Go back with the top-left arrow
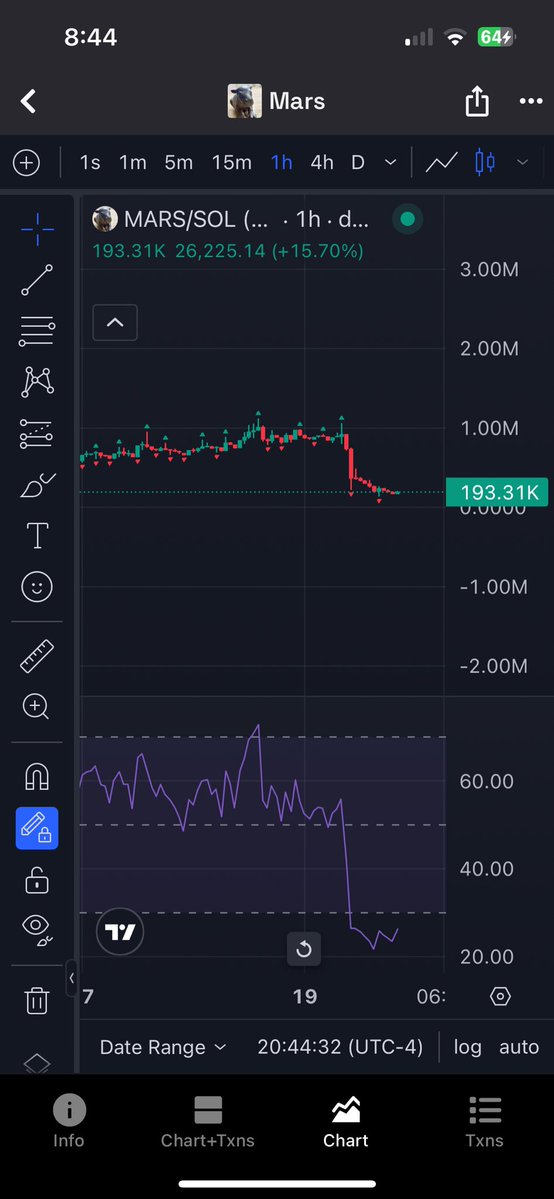The image size is (554, 1199). click(28, 101)
